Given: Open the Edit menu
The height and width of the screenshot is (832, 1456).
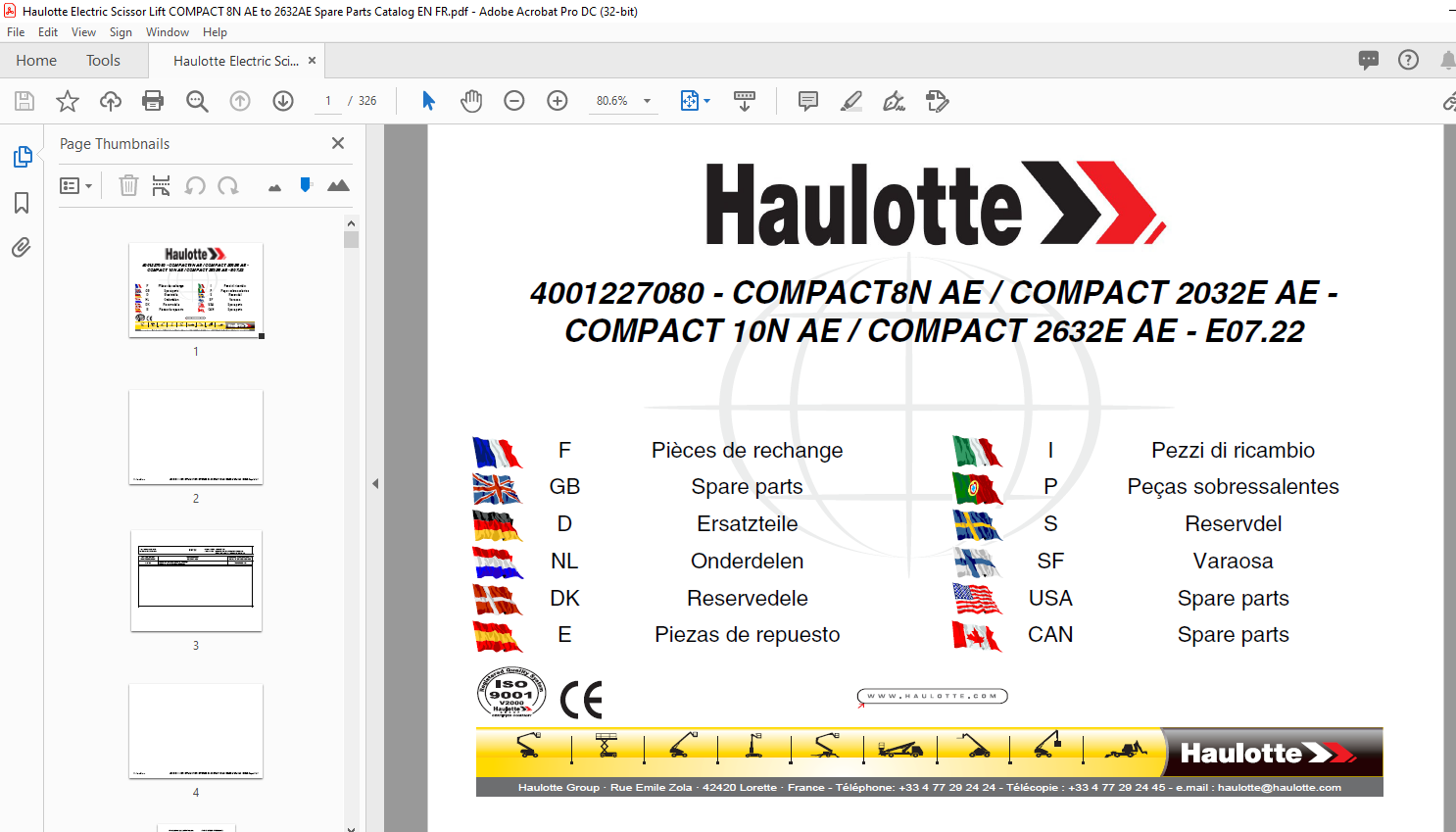Looking at the screenshot, I should pos(48,32).
